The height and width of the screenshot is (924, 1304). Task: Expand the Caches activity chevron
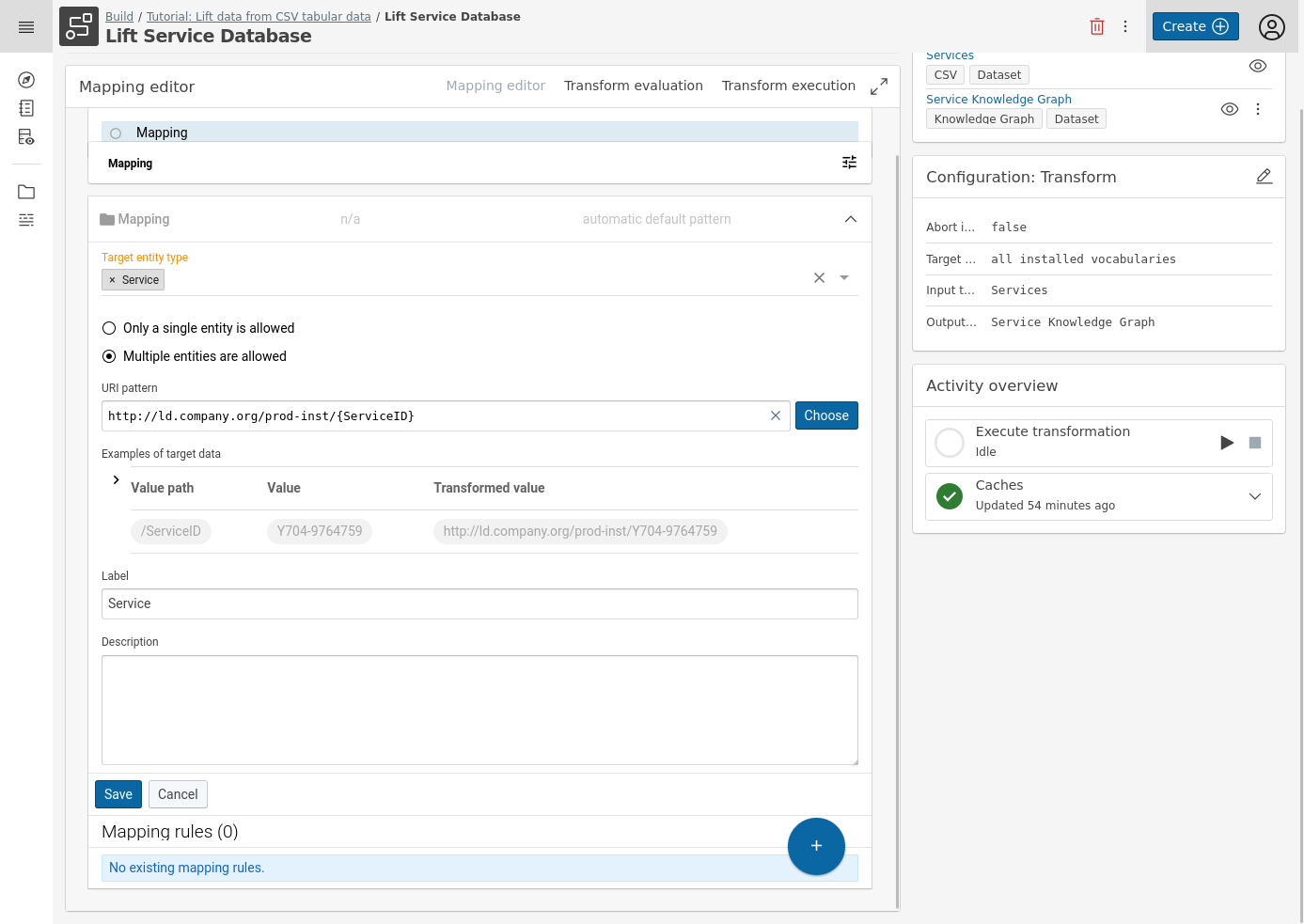coord(1254,496)
